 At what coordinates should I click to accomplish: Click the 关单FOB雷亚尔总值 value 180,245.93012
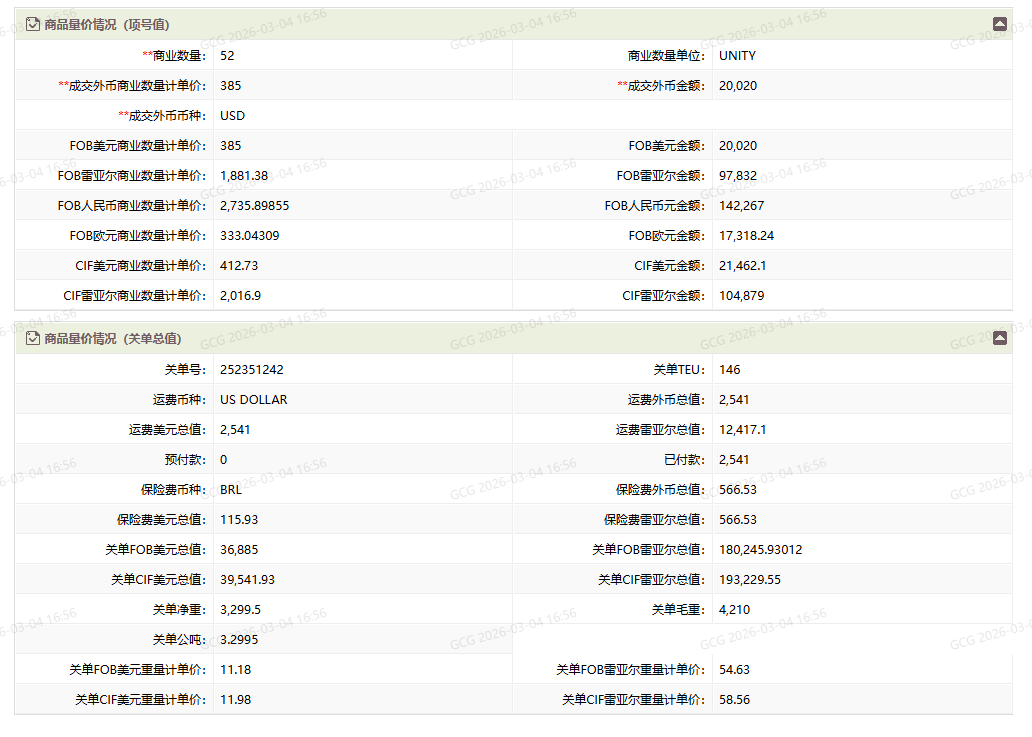point(760,550)
